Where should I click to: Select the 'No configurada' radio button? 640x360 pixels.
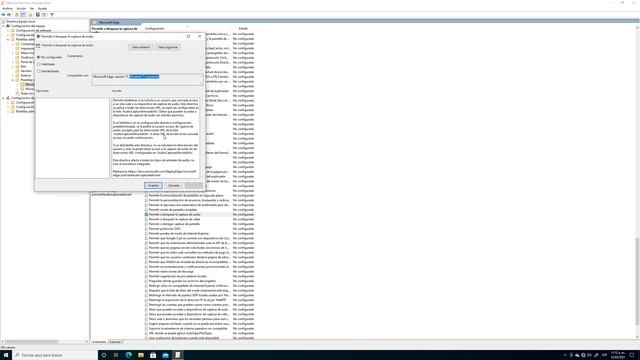[38, 57]
